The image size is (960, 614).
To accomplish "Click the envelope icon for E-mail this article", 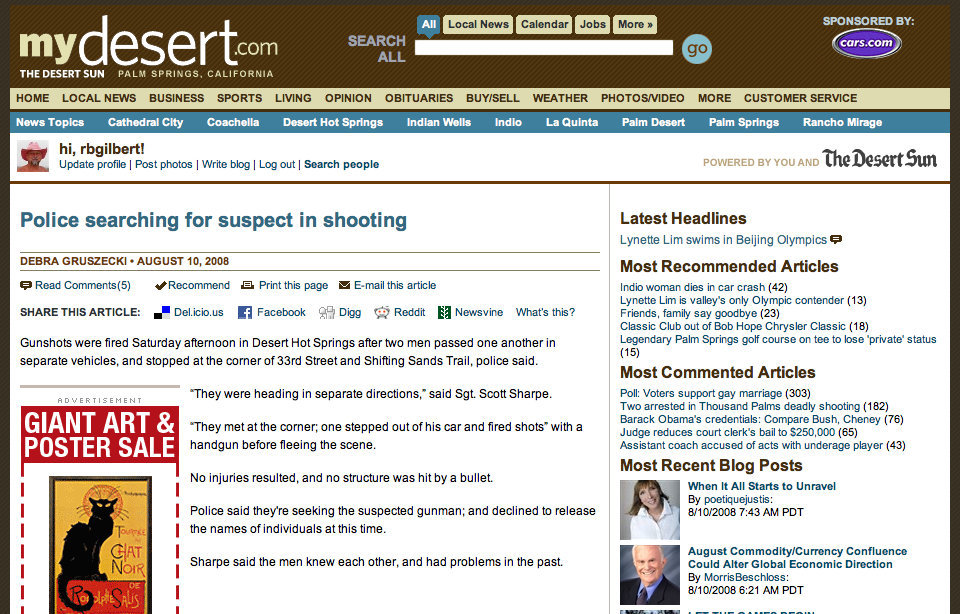I will (345, 285).
